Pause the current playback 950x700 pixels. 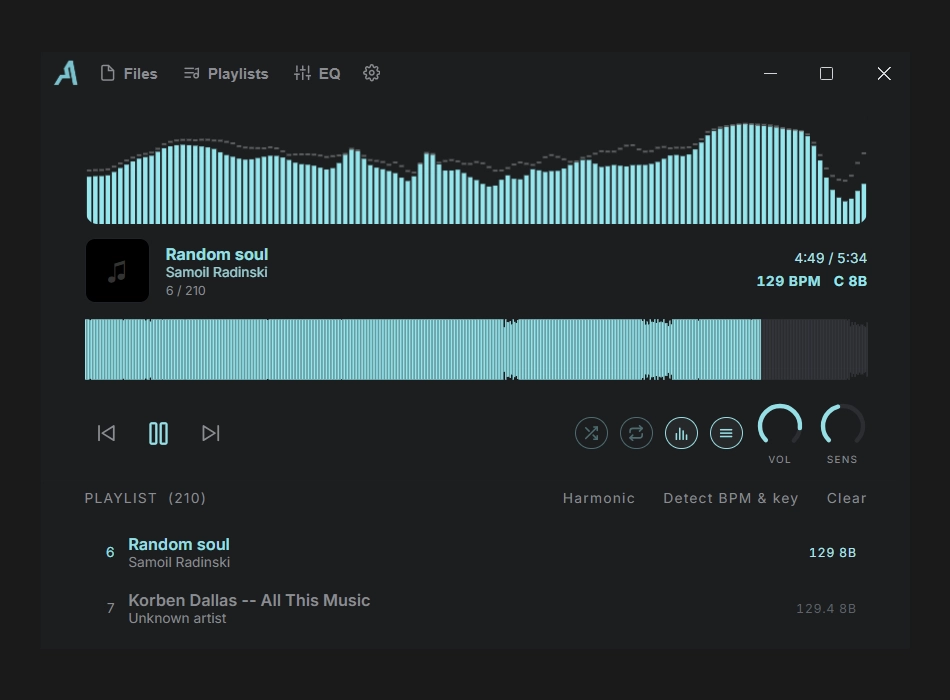(x=158, y=433)
